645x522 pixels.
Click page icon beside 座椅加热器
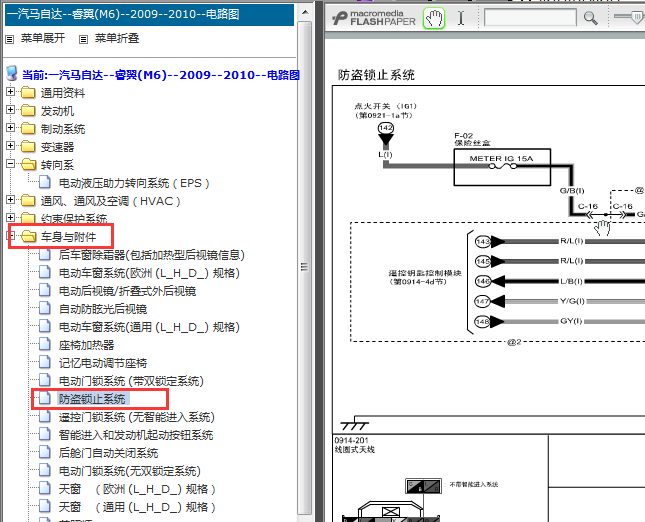pyautogui.click(x=45, y=344)
